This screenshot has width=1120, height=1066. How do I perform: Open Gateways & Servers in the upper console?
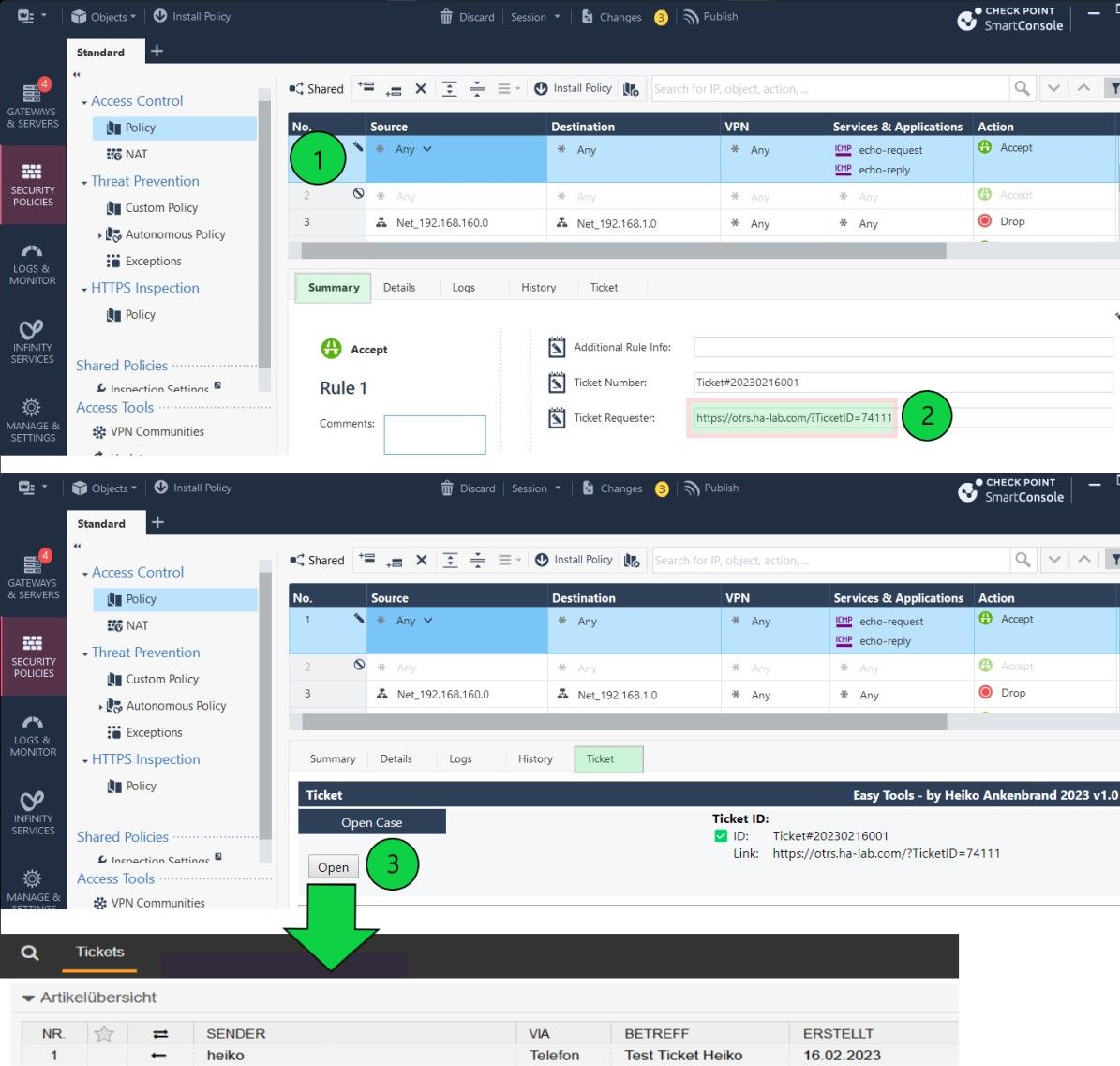click(x=32, y=103)
